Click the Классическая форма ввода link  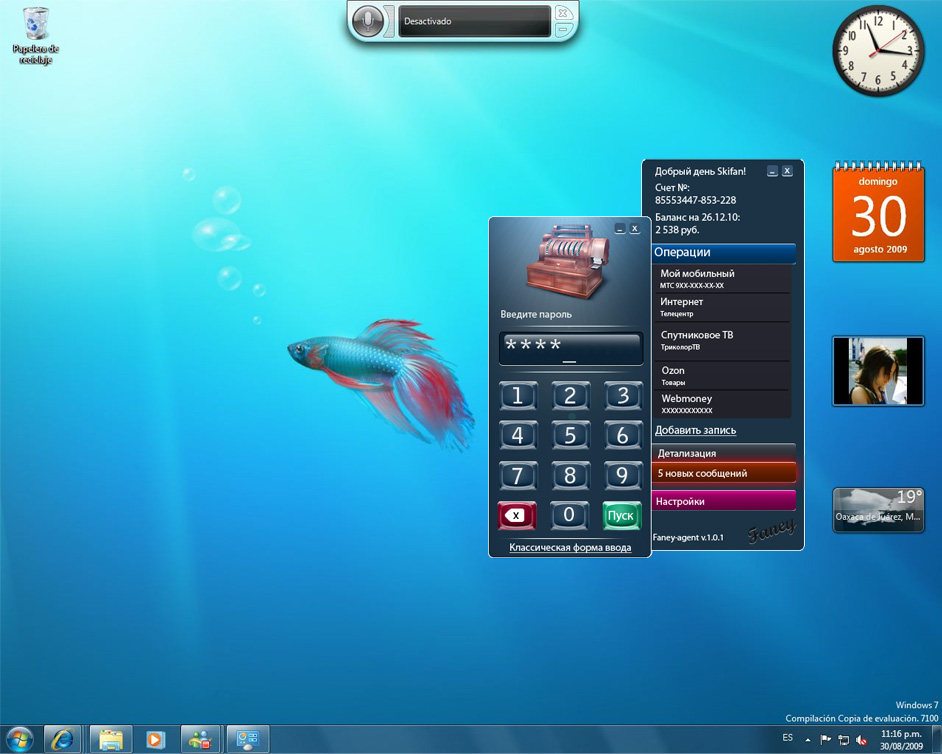point(570,547)
